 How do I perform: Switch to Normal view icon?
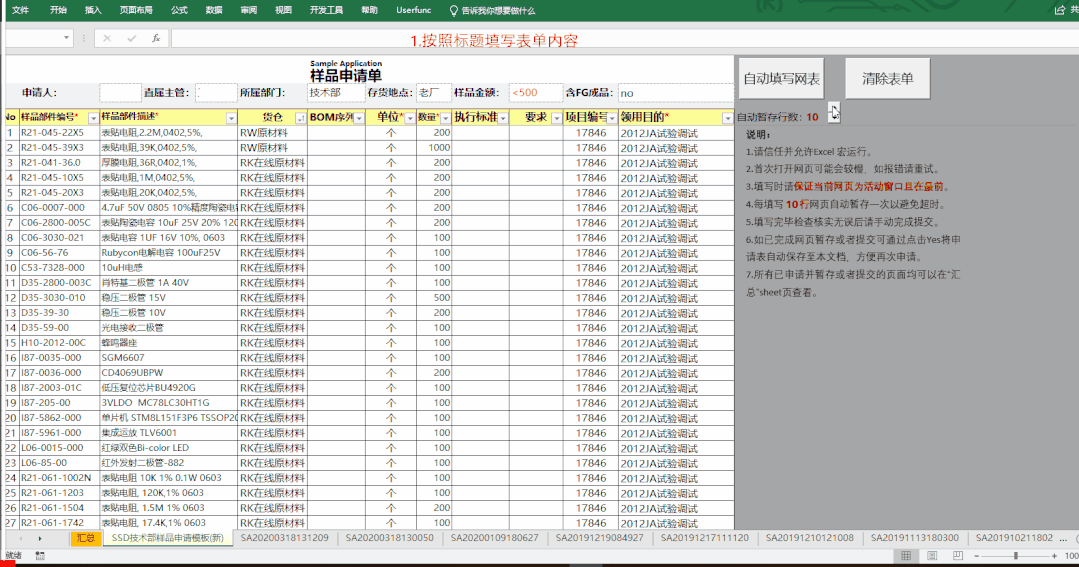click(906, 556)
